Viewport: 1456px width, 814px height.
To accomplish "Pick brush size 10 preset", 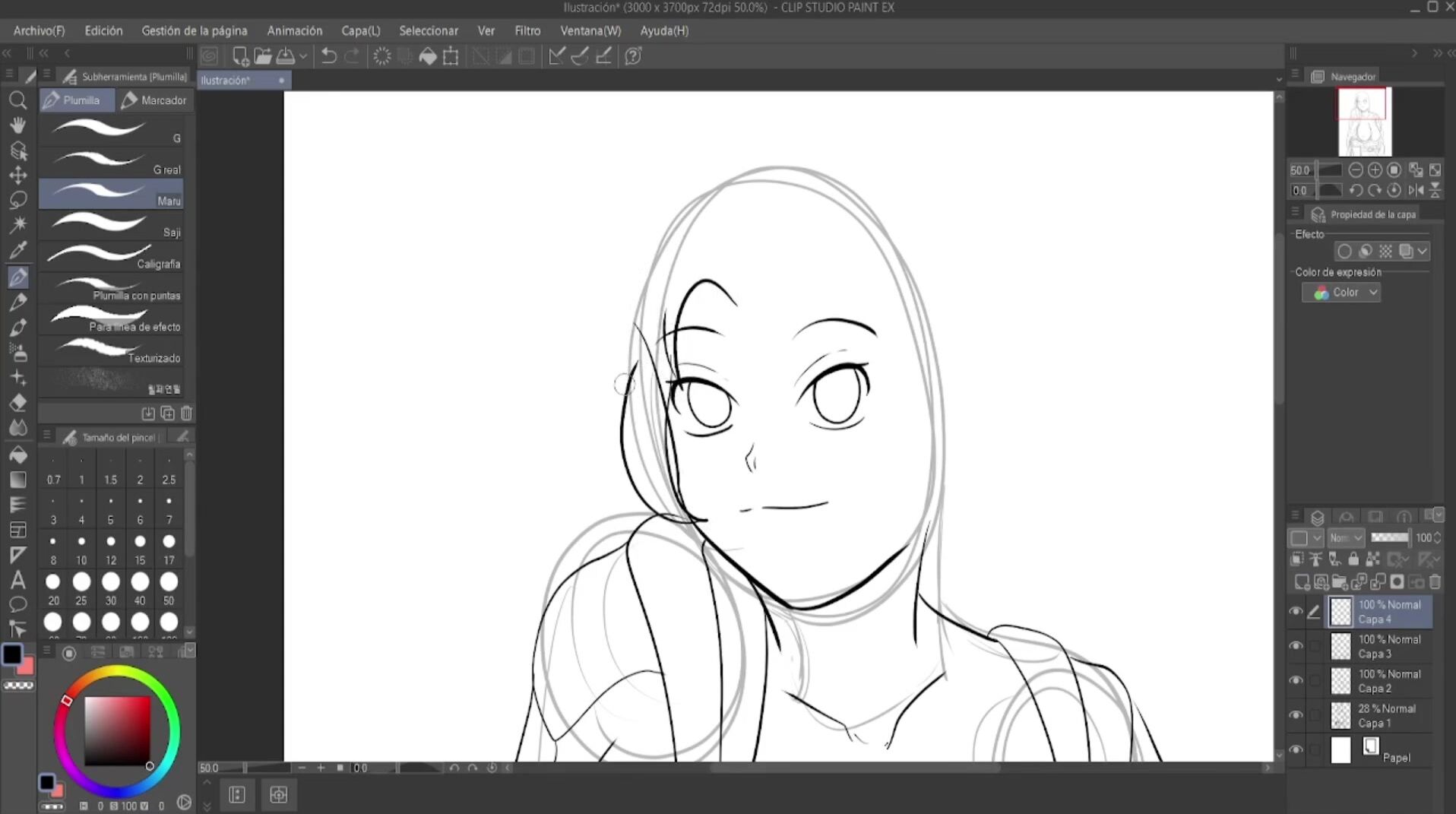I will click(x=81, y=550).
